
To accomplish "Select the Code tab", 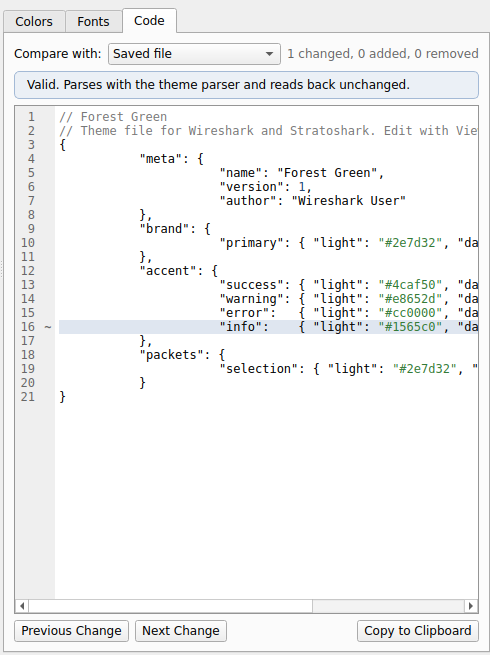I will coord(149,20).
